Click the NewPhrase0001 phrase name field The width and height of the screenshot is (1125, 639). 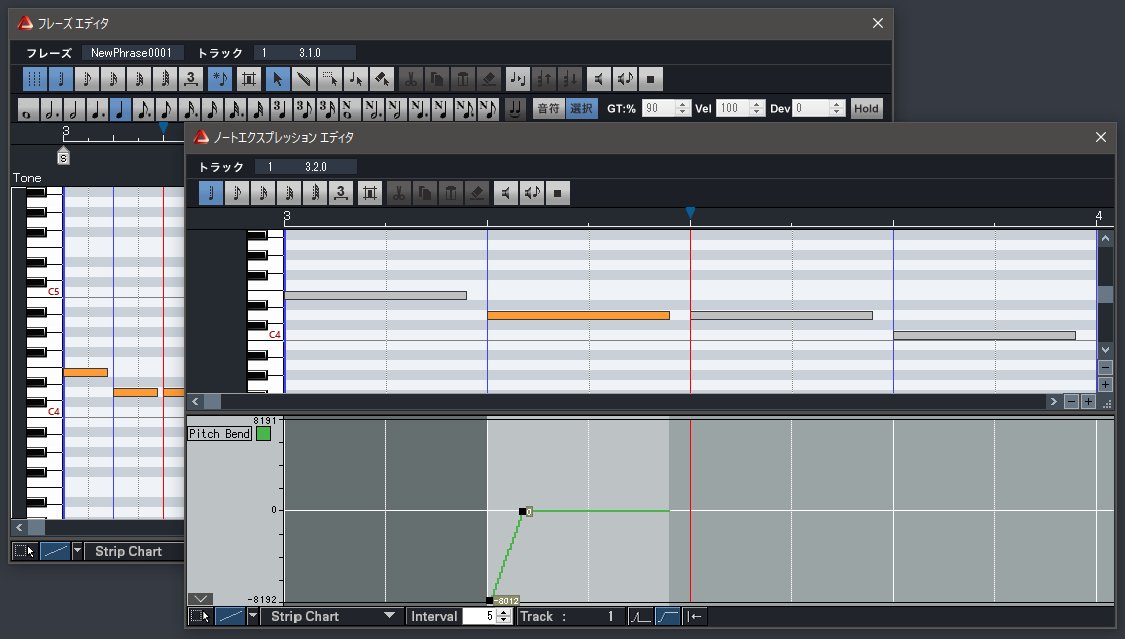click(x=132, y=52)
